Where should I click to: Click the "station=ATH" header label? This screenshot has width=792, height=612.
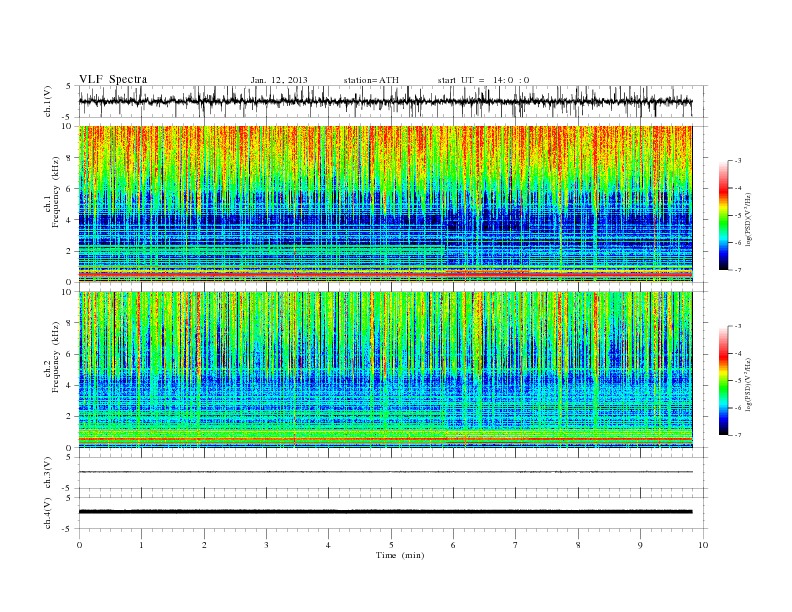371,80
